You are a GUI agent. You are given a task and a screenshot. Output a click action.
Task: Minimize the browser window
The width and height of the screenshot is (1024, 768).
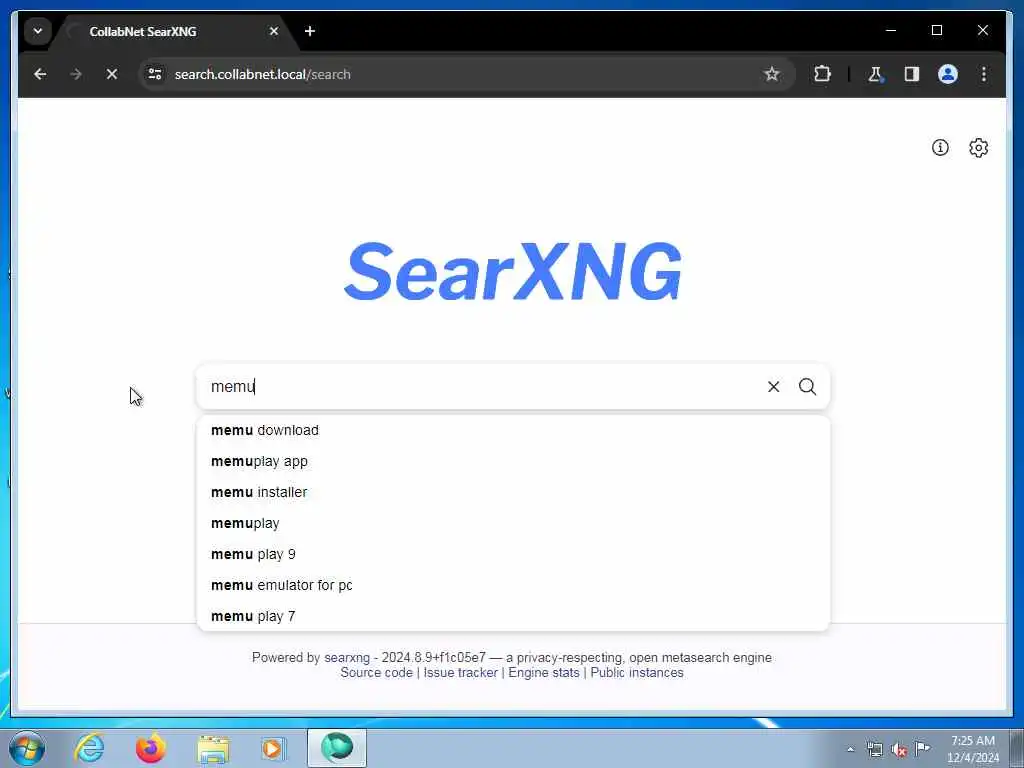(x=891, y=30)
